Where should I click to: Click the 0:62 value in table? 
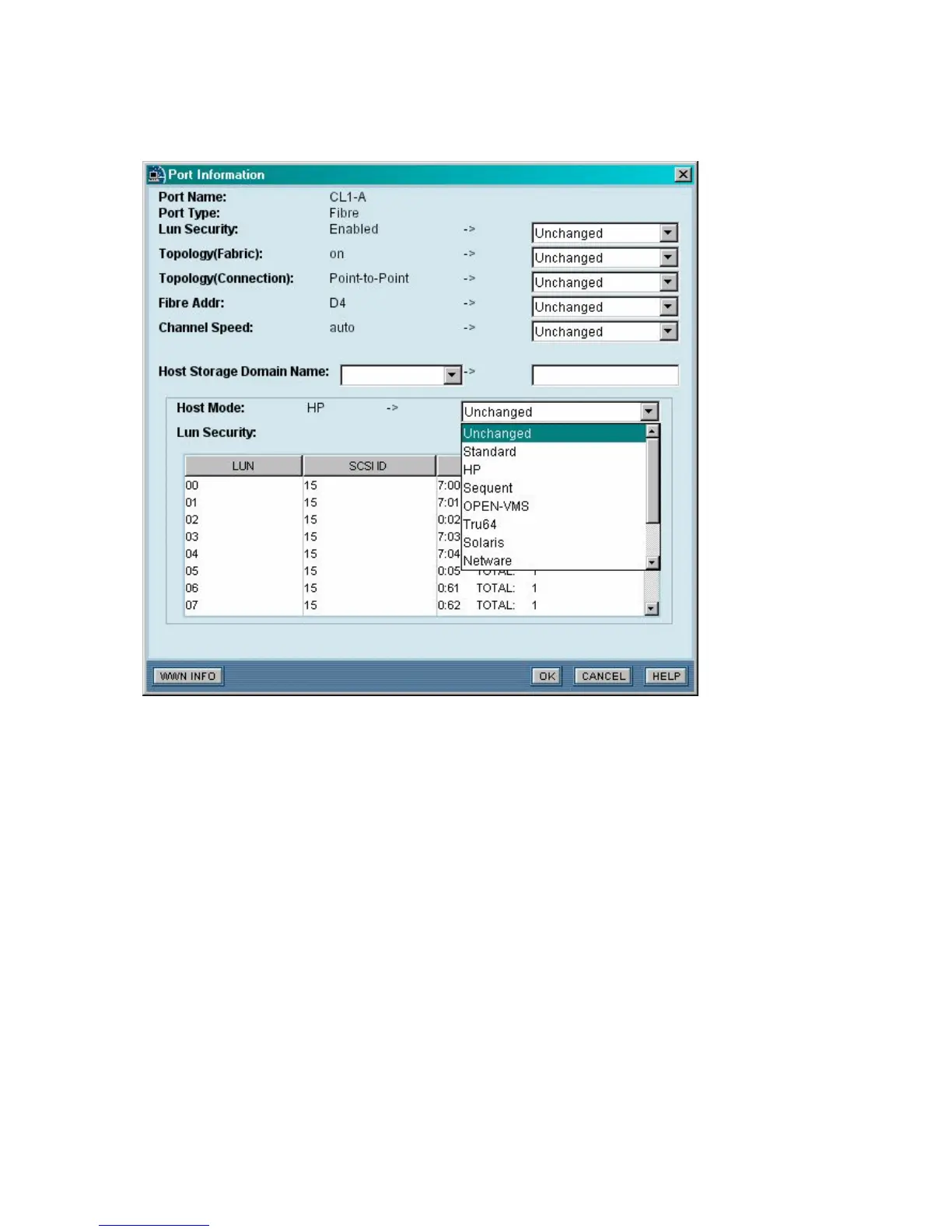(449, 605)
